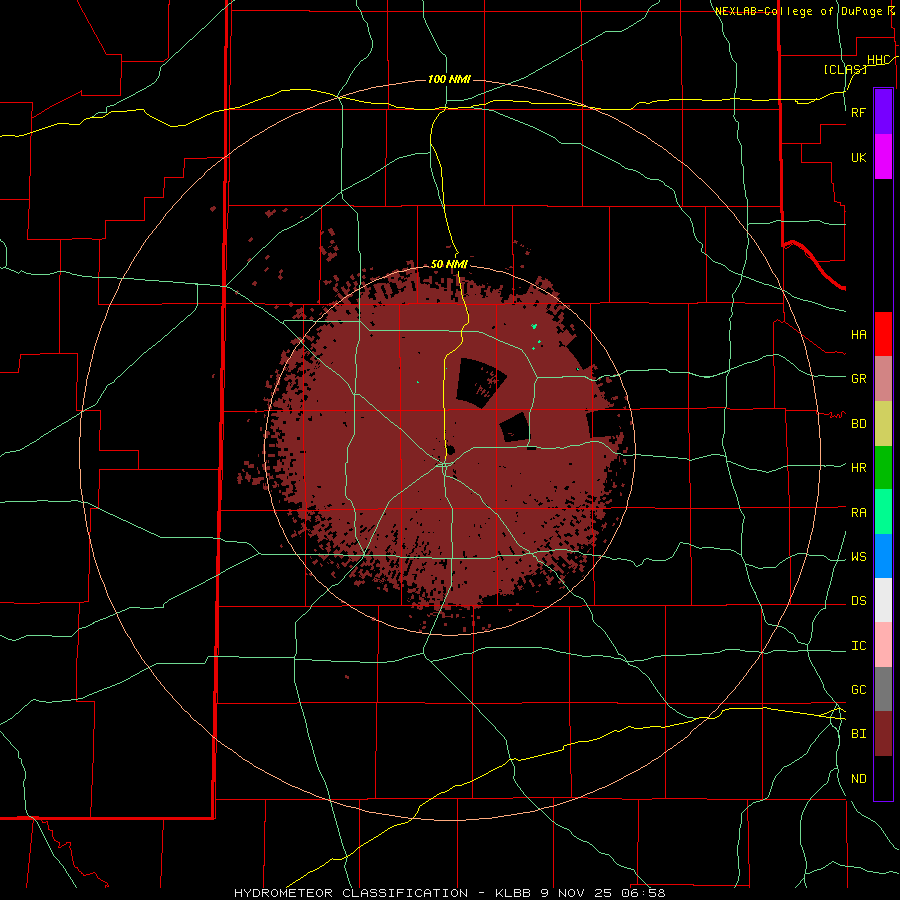Click the KLBB radar site identifier
Screen dimensions: 900x900
(514, 893)
